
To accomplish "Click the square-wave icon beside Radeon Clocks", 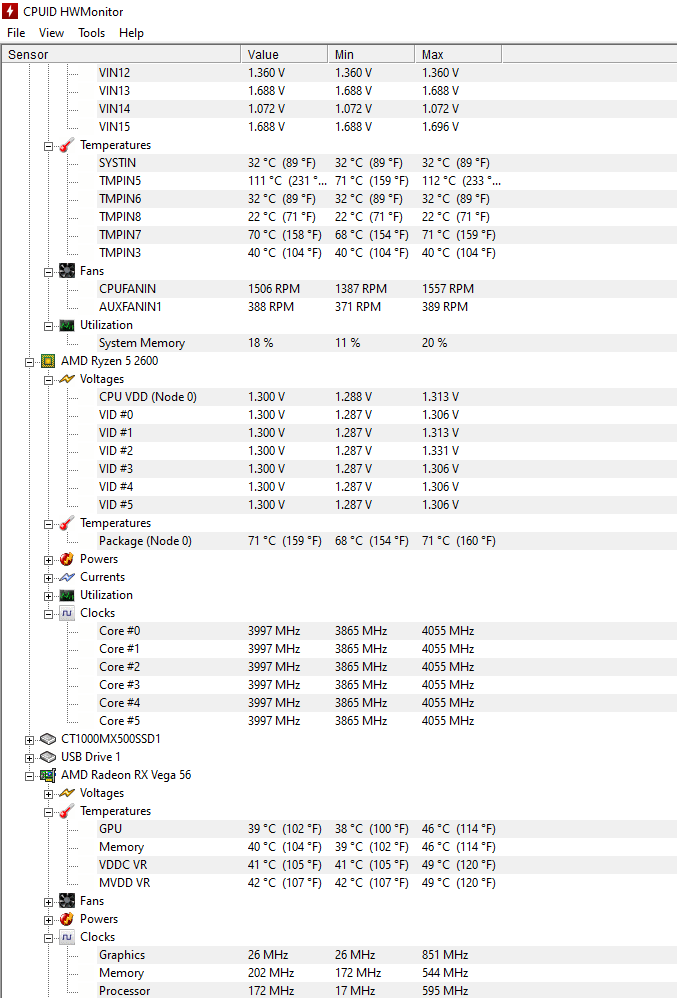I will click(67, 938).
